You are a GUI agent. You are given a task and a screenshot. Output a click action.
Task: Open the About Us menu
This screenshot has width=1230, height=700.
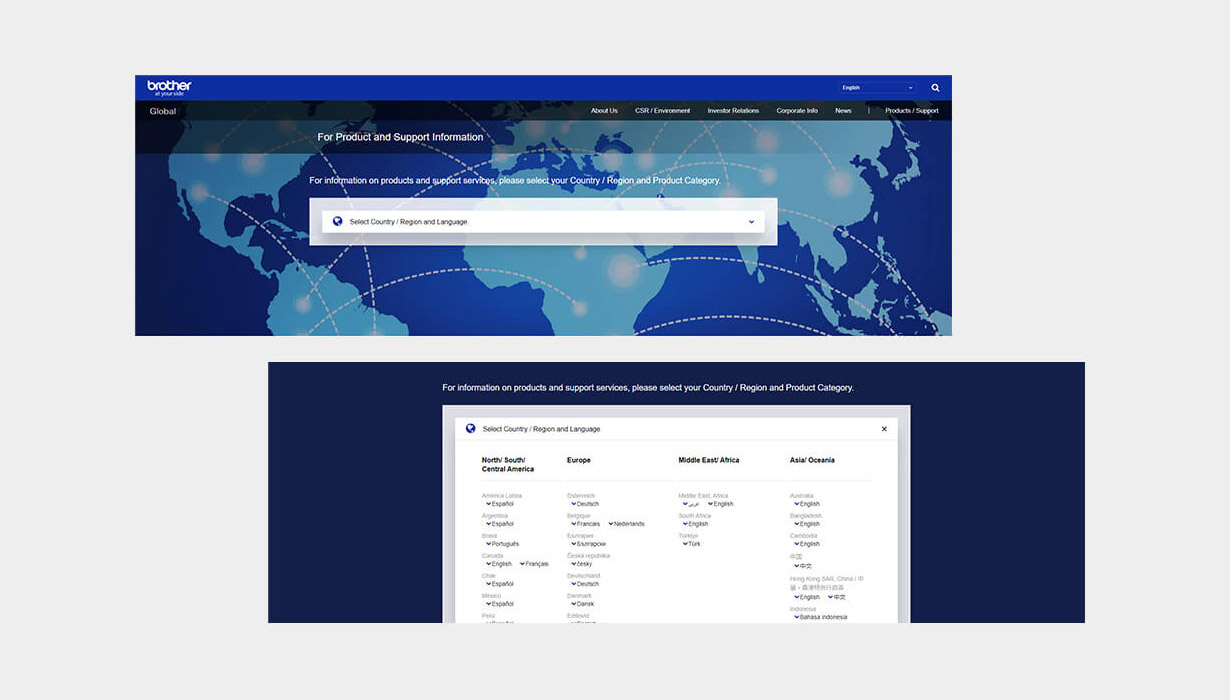click(604, 111)
